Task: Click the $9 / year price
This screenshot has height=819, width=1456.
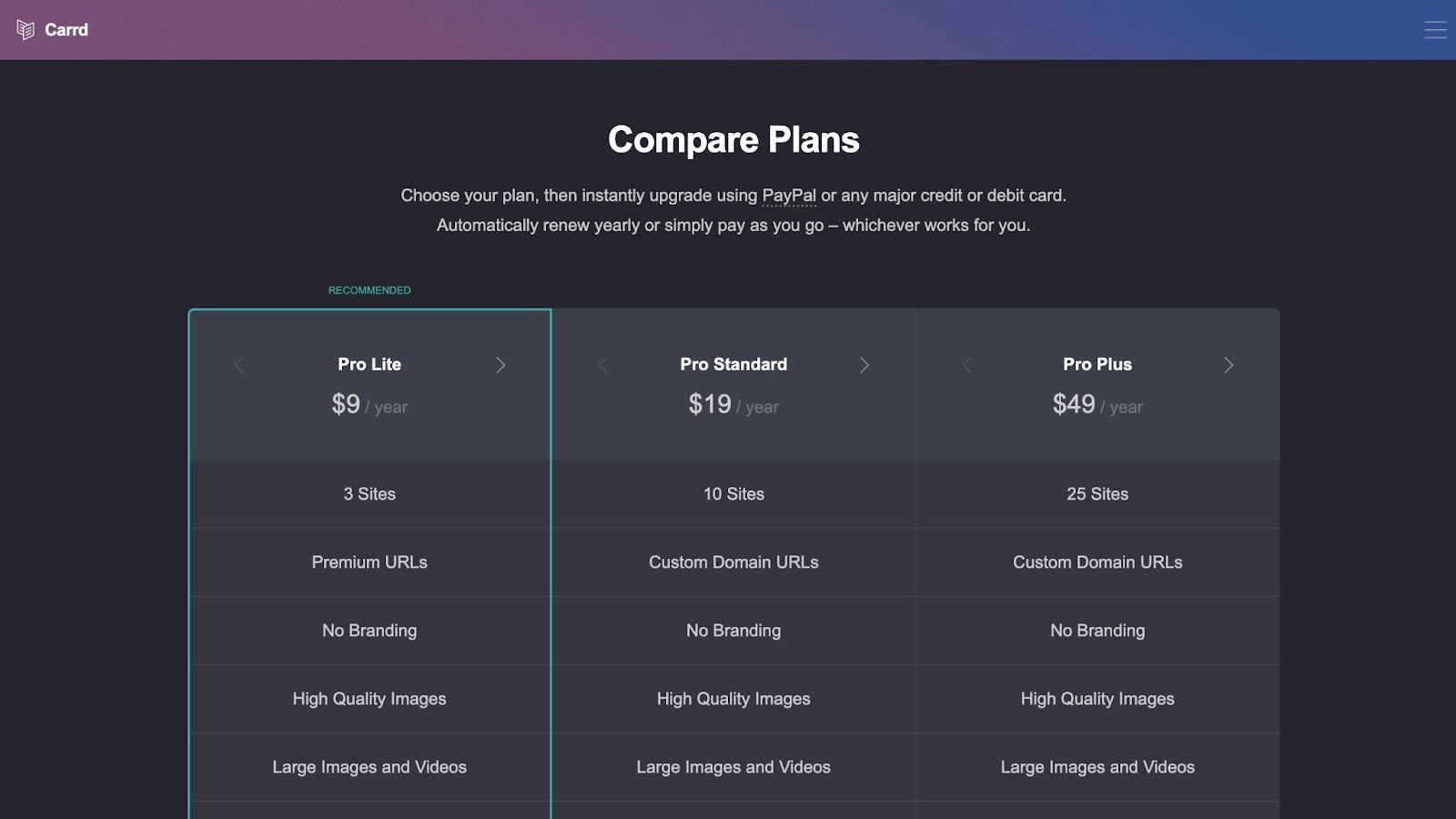Action: [369, 404]
